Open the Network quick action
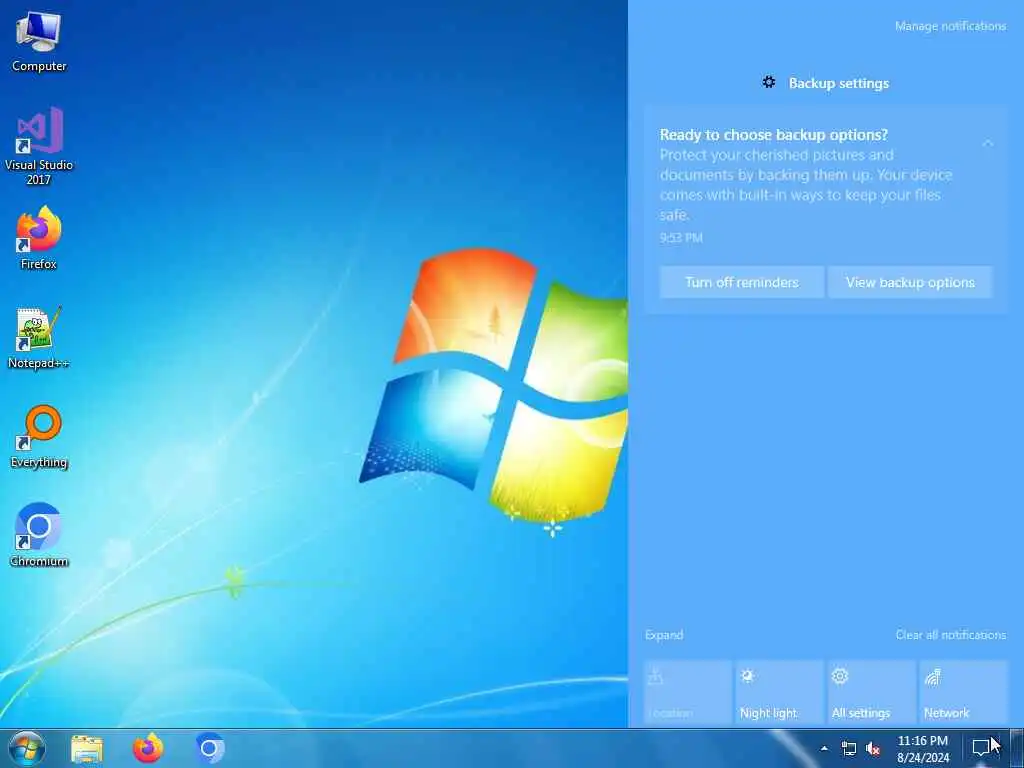 point(964,693)
